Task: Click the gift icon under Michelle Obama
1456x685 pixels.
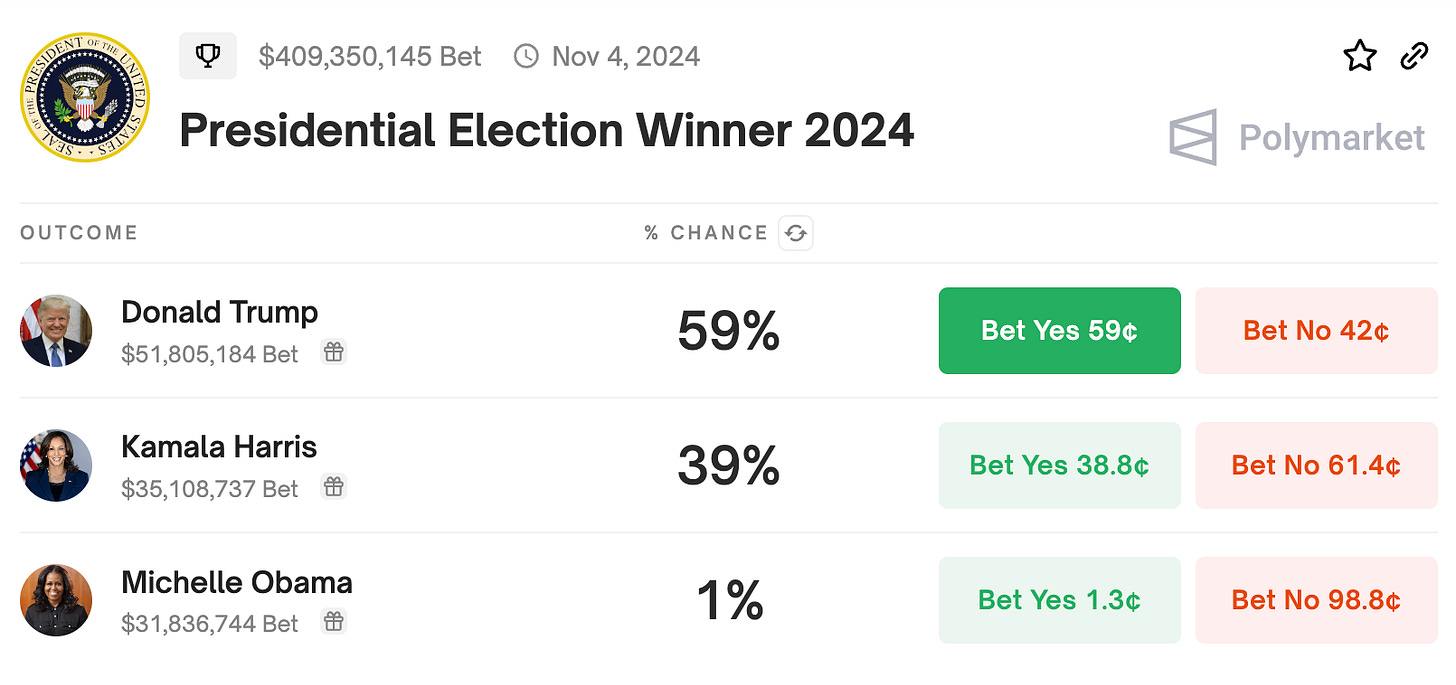Action: (x=334, y=622)
